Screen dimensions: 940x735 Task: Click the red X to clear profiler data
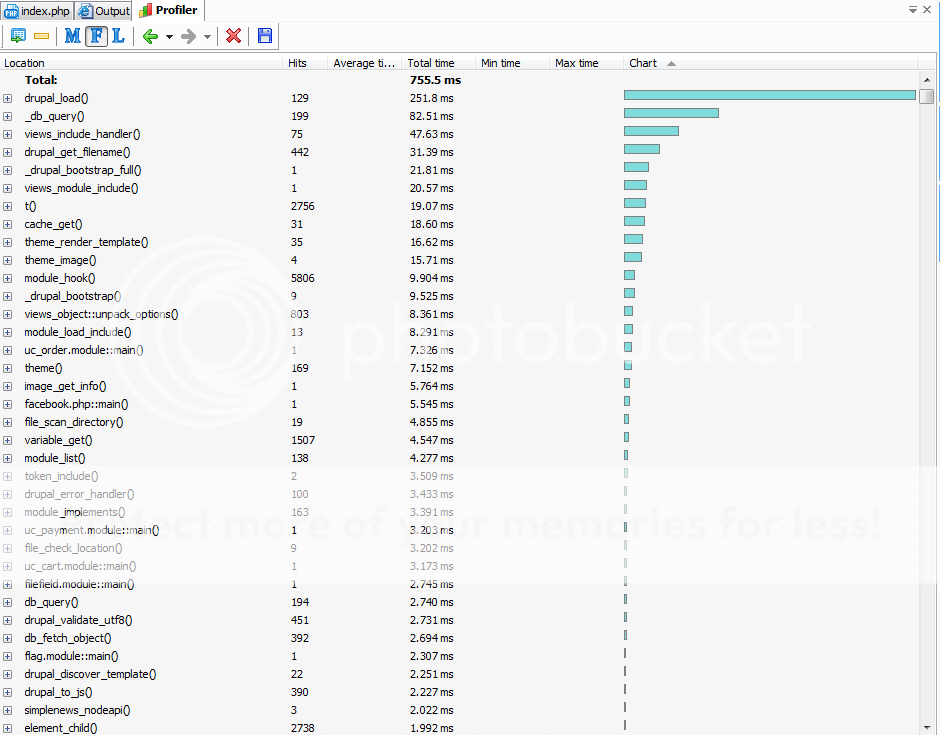234,36
